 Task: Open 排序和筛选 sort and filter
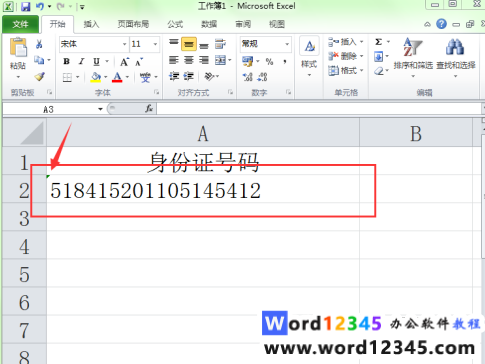click(413, 57)
